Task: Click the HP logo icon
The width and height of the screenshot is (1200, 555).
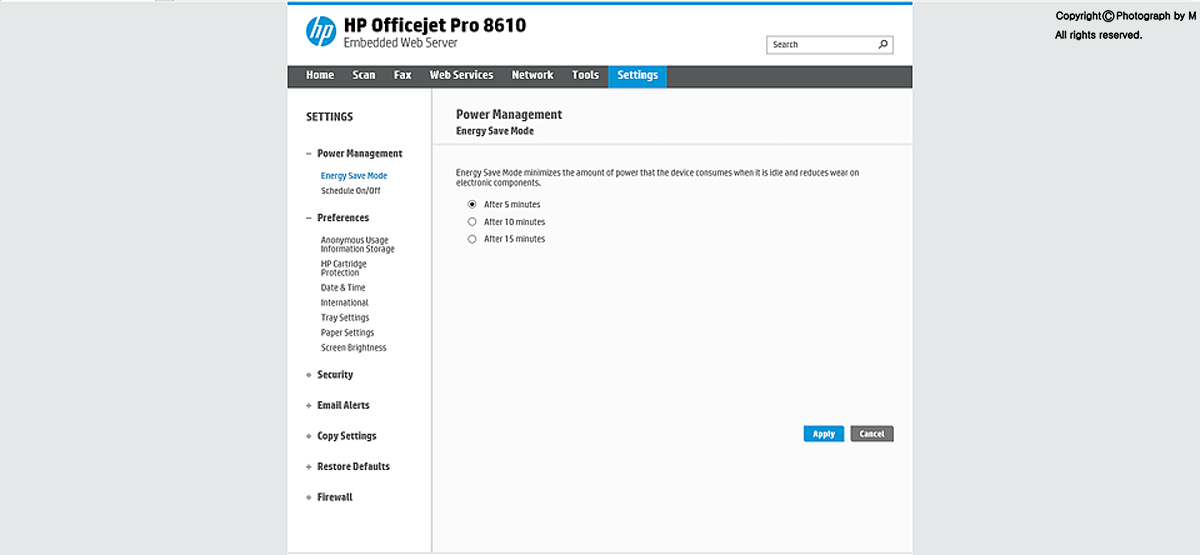Action: (x=321, y=32)
